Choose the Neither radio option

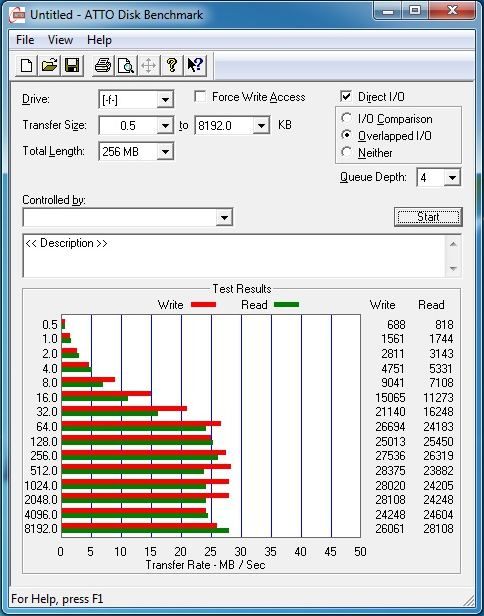(346, 152)
